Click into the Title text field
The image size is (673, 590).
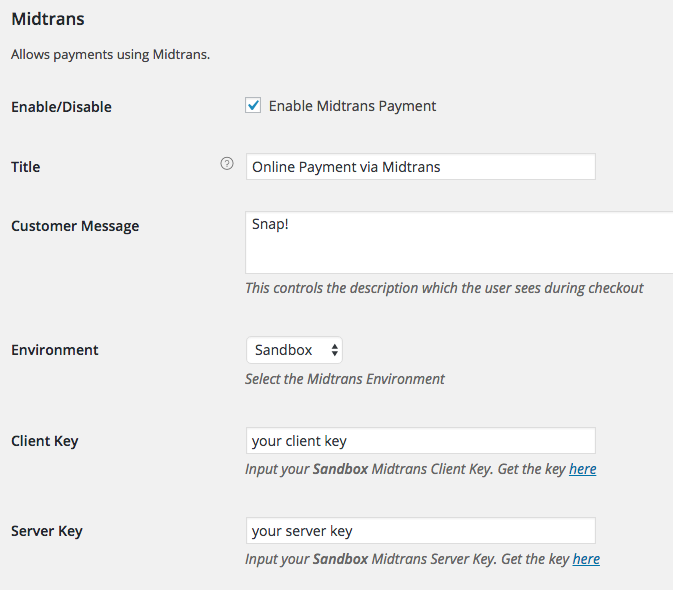pyautogui.click(x=420, y=167)
